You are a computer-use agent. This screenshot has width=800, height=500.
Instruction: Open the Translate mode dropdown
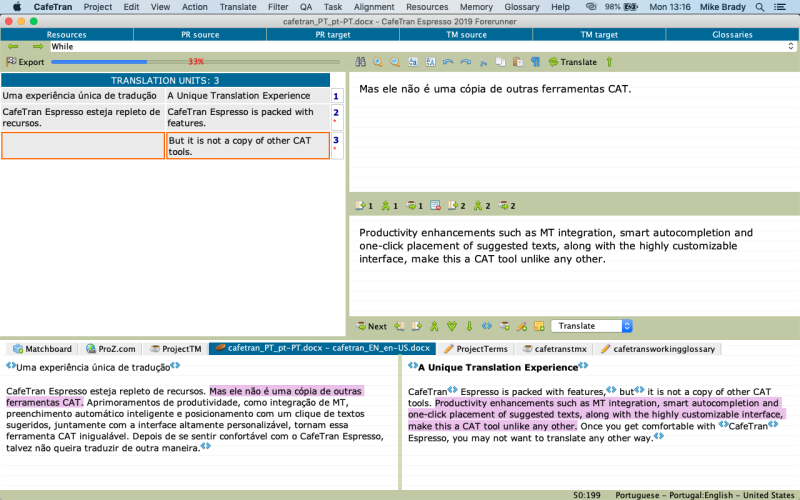tap(592, 326)
